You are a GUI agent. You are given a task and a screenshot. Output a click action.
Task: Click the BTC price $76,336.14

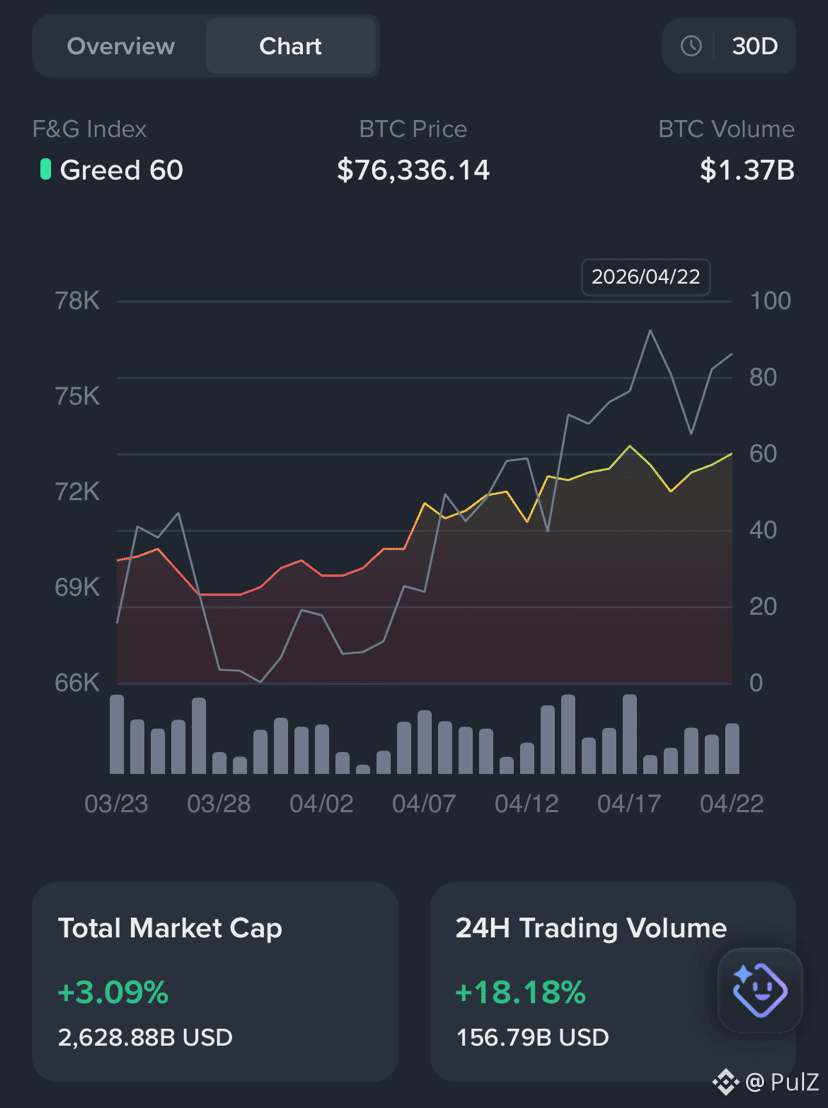coord(413,170)
